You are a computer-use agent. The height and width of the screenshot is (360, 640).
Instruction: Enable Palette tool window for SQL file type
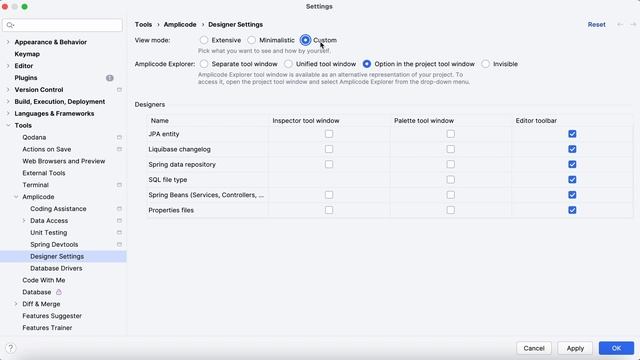click(451, 180)
